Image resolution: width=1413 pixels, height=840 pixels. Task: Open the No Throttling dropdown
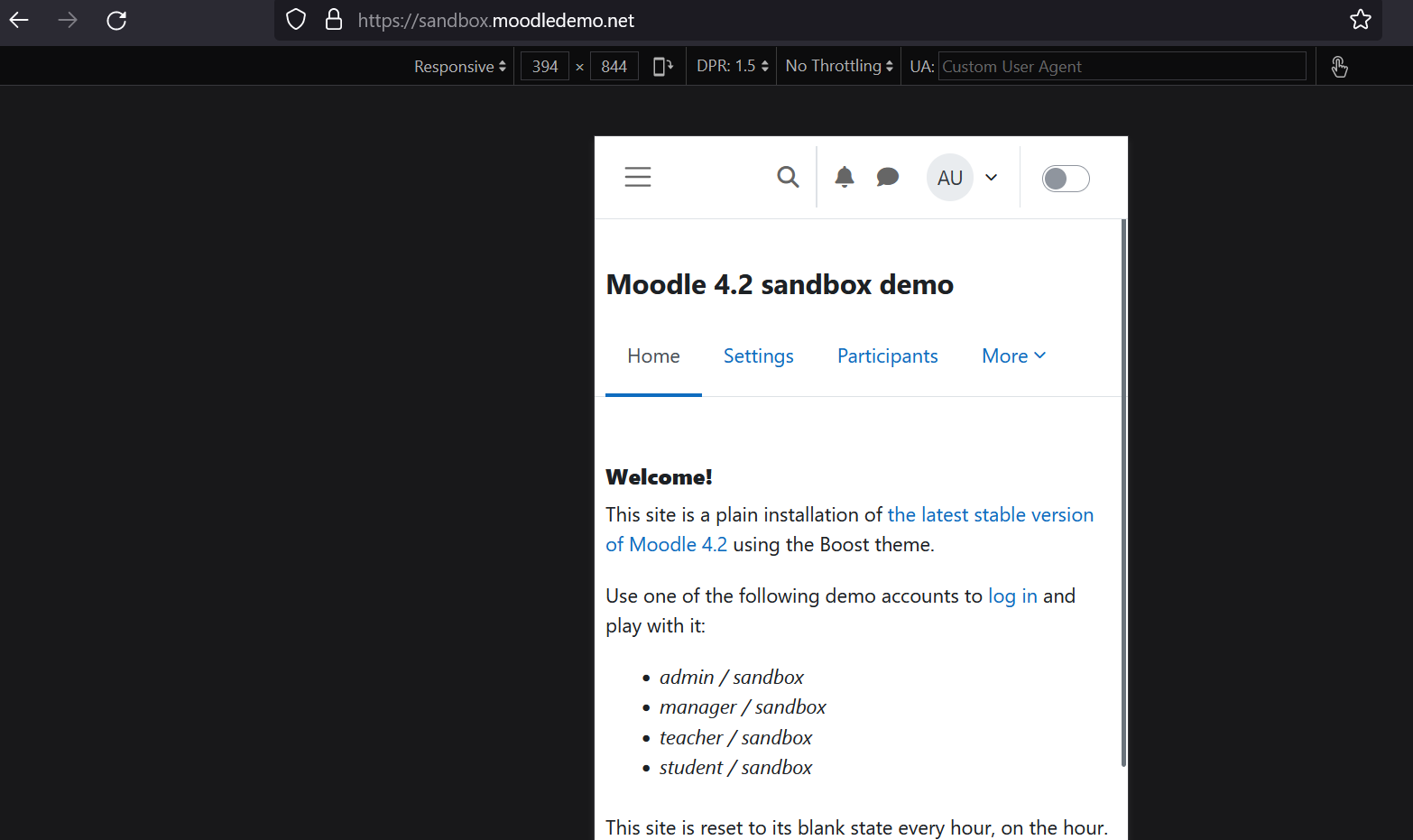[839, 66]
